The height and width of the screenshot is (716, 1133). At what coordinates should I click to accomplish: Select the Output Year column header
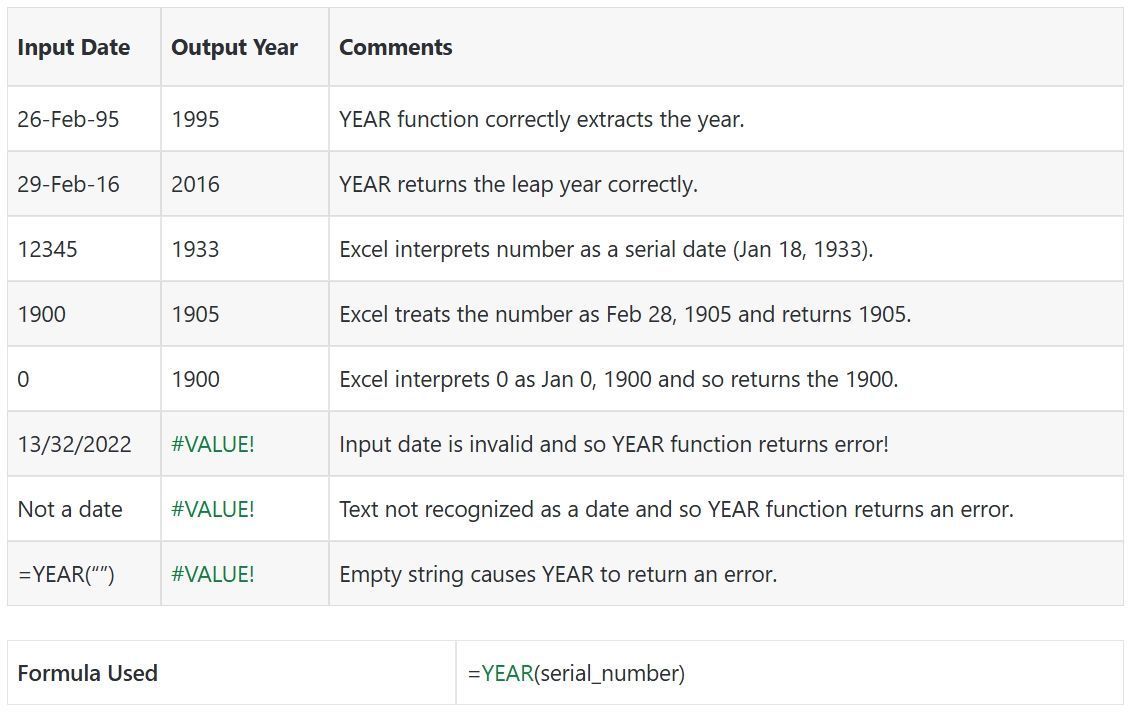[x=235, y=48]
